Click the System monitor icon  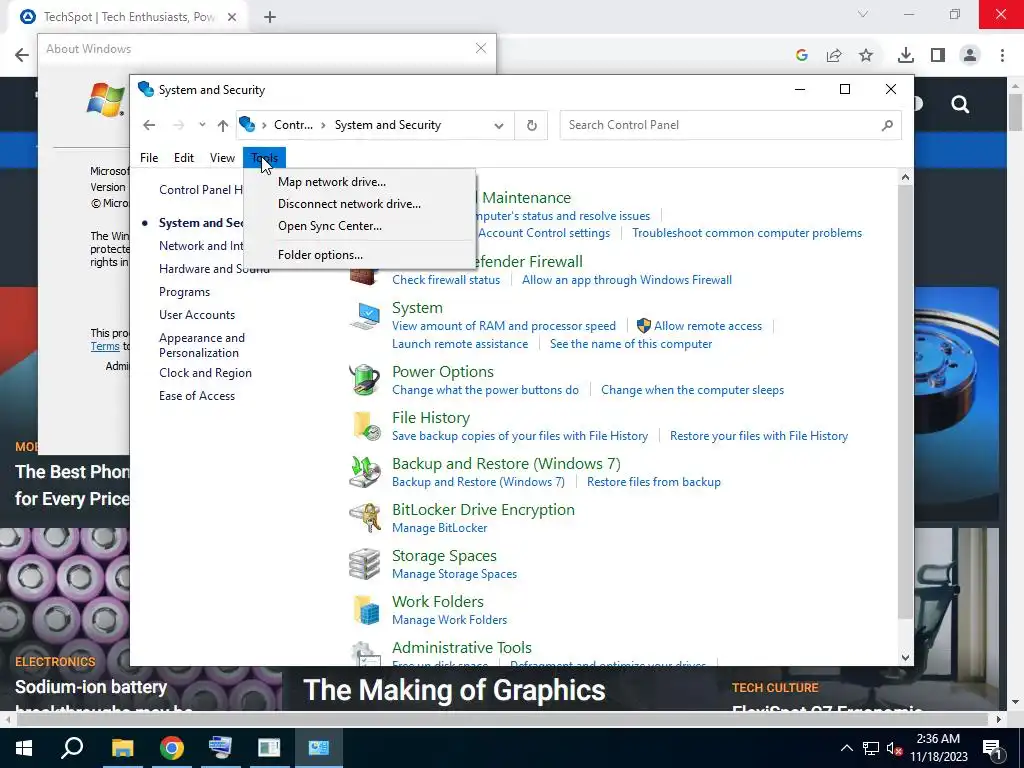click(x=364, y=317)
